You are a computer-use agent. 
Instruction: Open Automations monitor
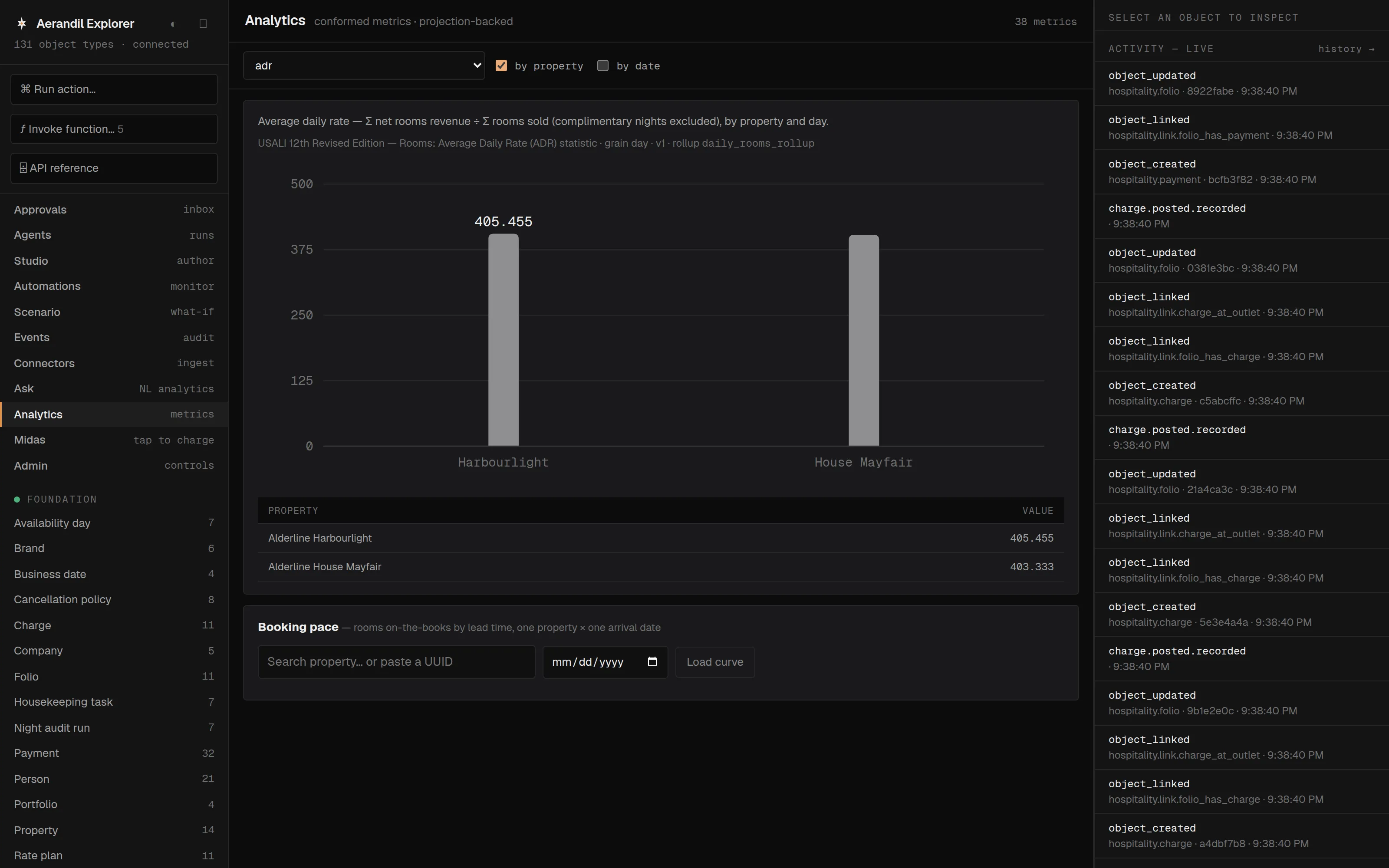click(x=114, y=286)
